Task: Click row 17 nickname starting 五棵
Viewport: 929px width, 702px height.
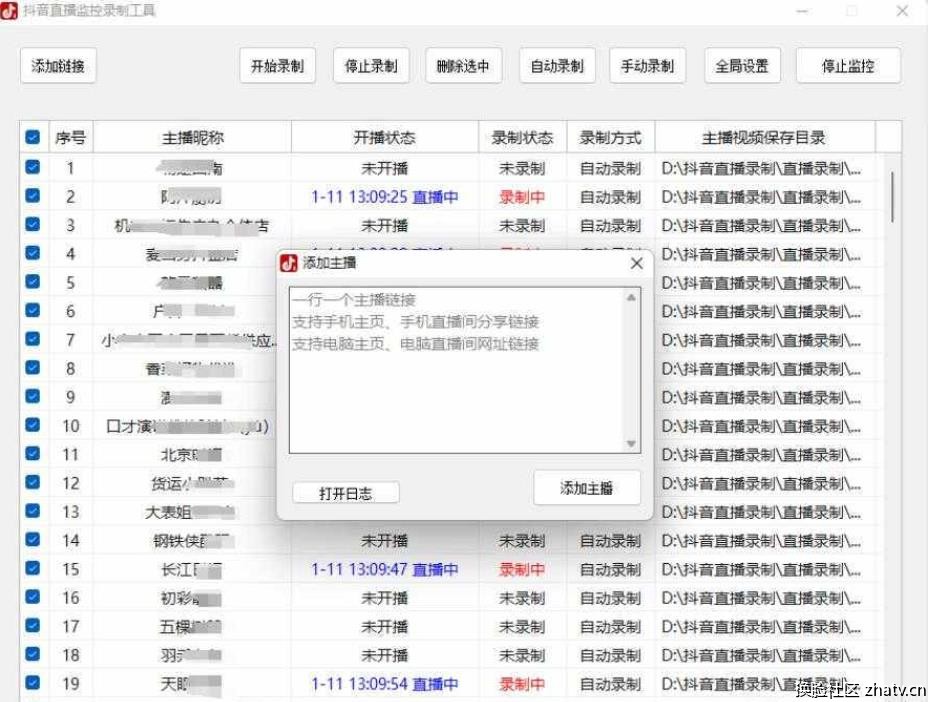Action: pos(191,626)
